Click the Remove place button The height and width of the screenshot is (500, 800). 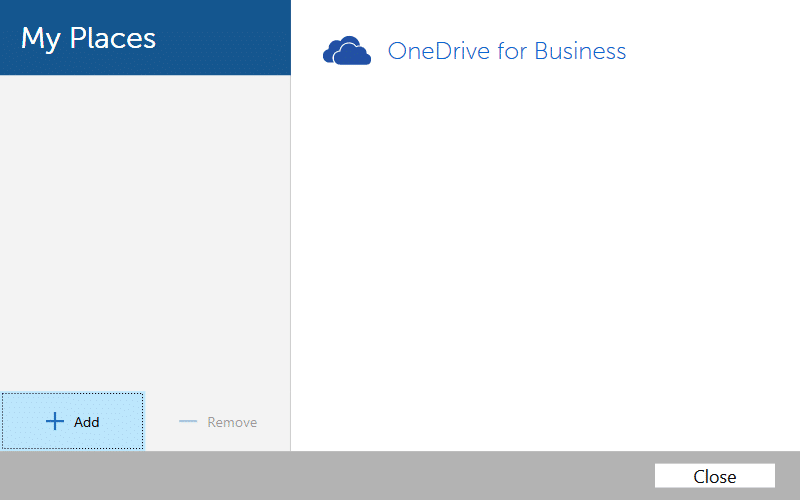coord(218,422)
